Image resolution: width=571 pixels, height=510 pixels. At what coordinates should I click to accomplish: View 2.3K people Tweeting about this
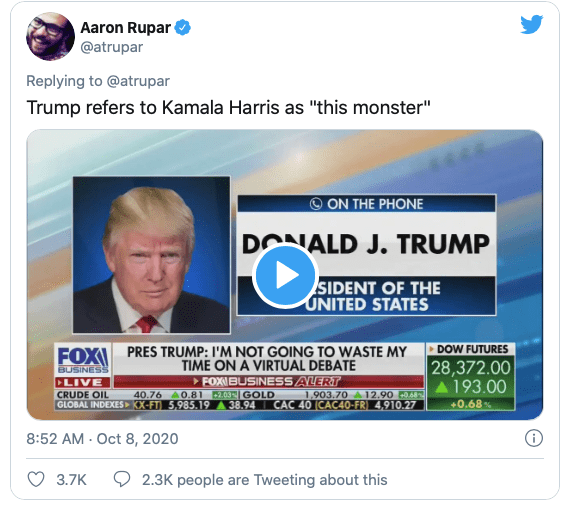pyautogui.click(x=264, y=480)
